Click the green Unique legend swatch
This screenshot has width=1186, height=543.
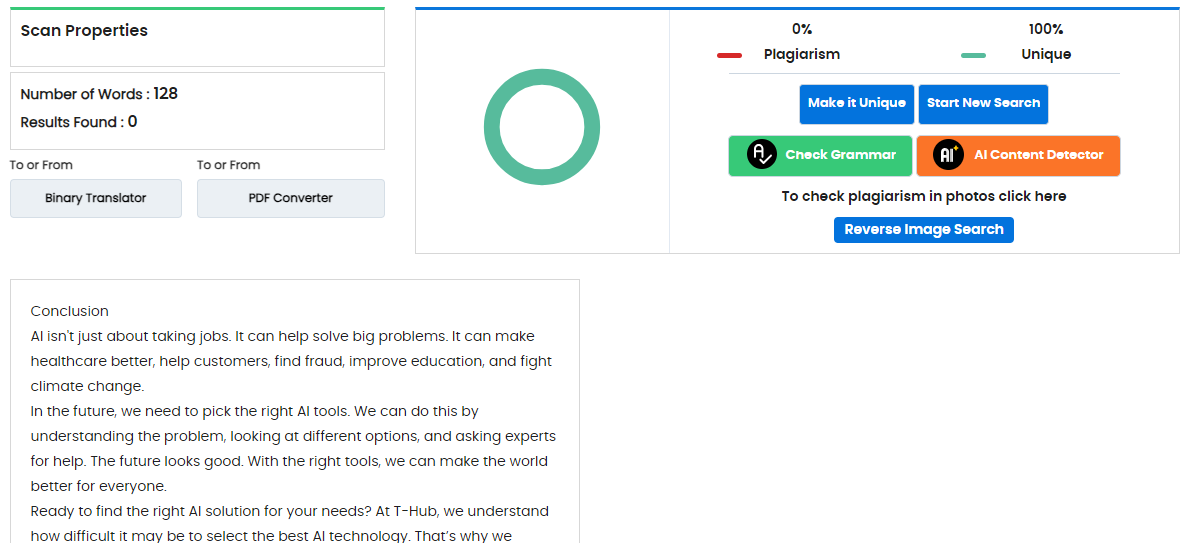973,55
